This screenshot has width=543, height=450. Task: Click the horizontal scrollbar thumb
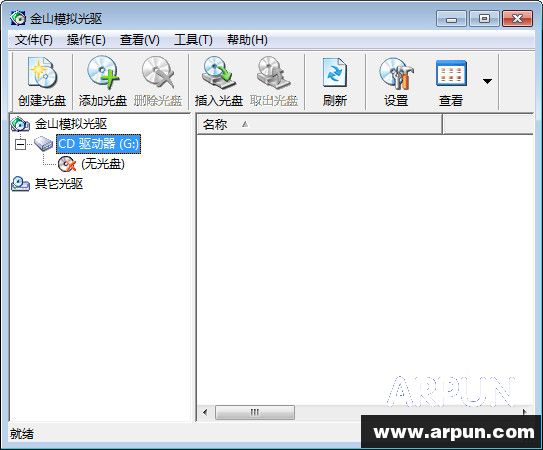(255, 412)
